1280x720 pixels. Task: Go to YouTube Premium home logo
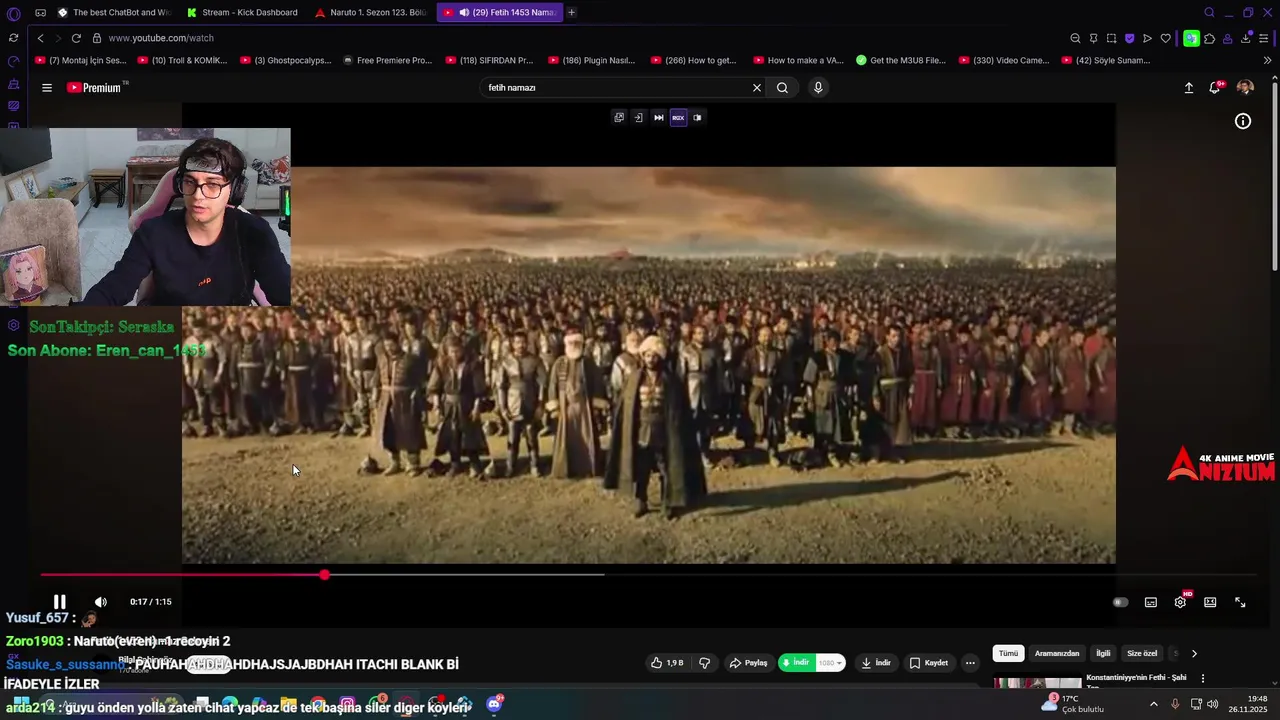click(97, 88)
